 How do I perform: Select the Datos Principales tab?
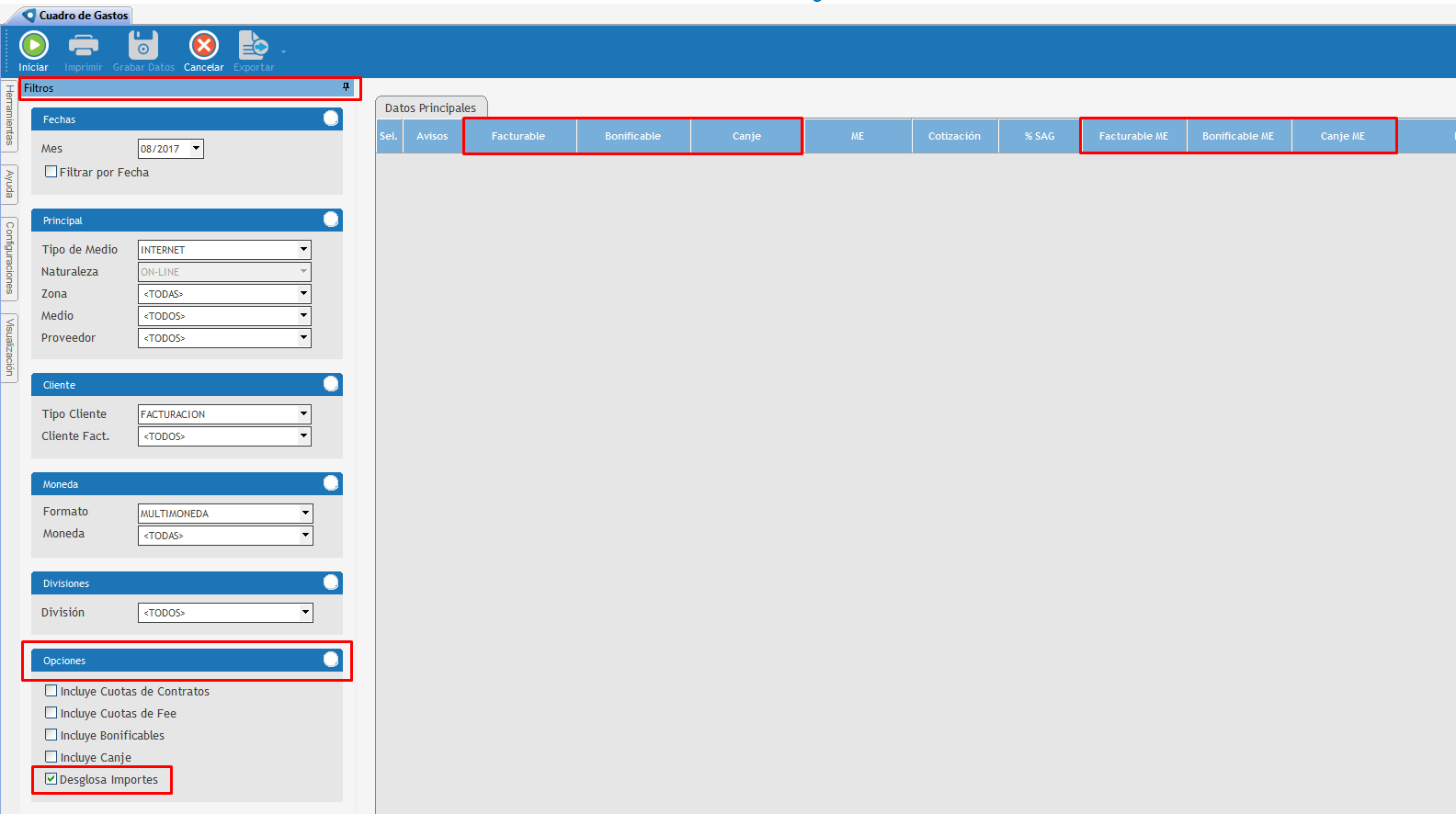tap(430, 108)
